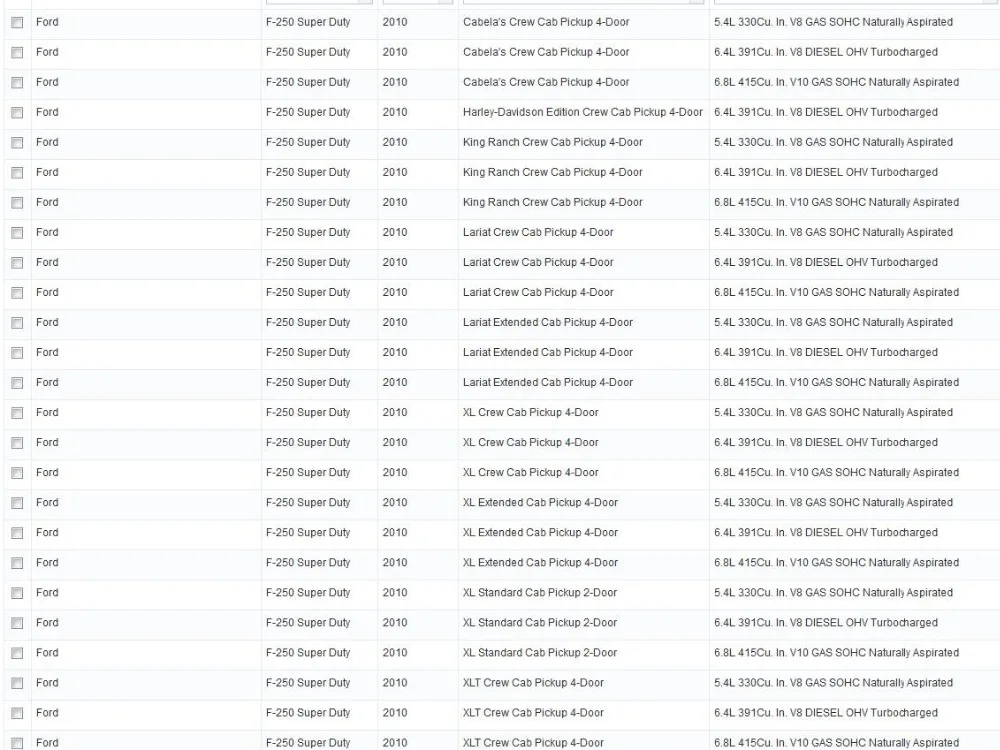Check the King Ranch 5.4L V8 row checkbox
The height and width of the screenshot is (750, 1000).
pos(17,143)
